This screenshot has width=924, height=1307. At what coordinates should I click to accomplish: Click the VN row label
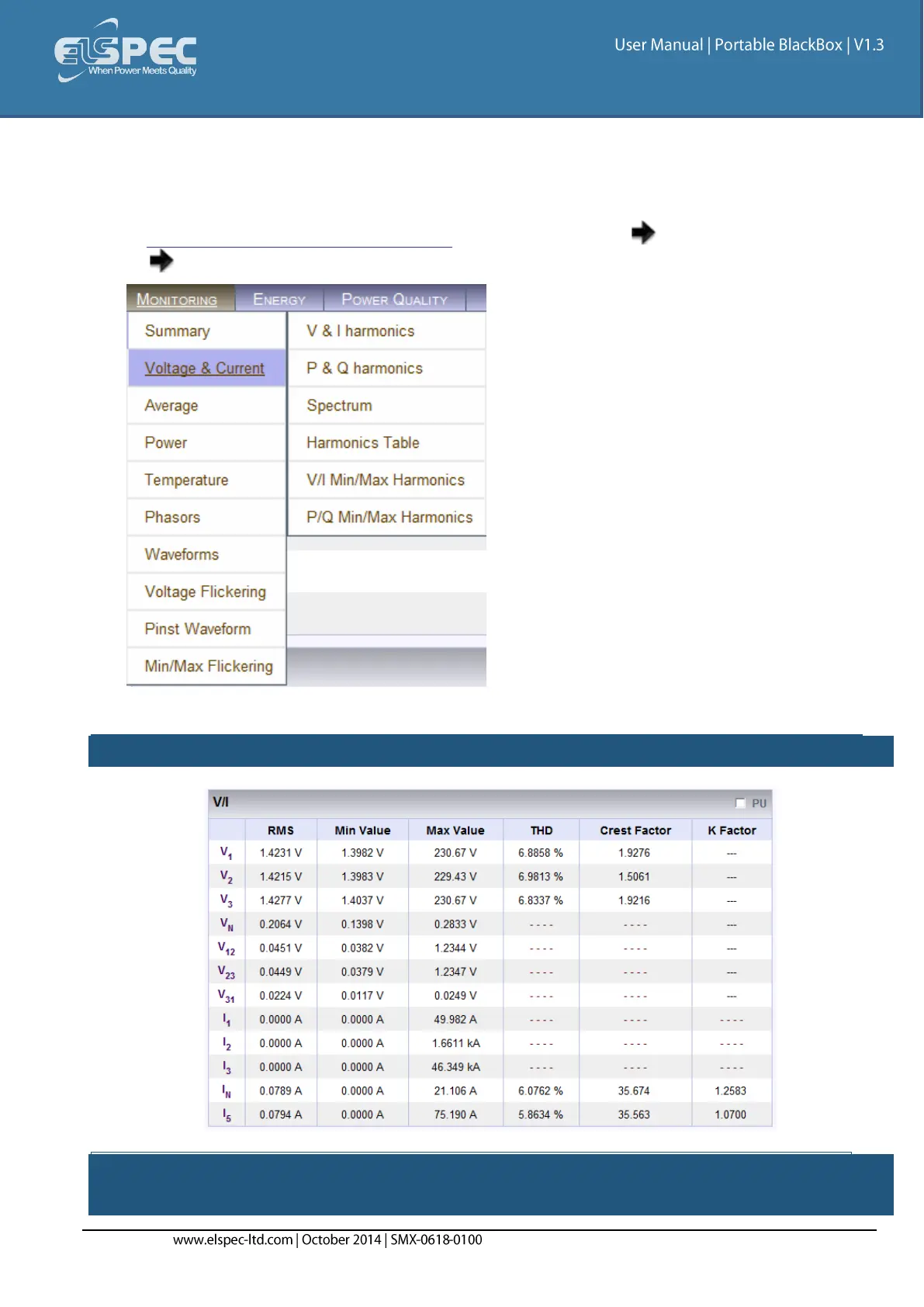coord(226,924)
